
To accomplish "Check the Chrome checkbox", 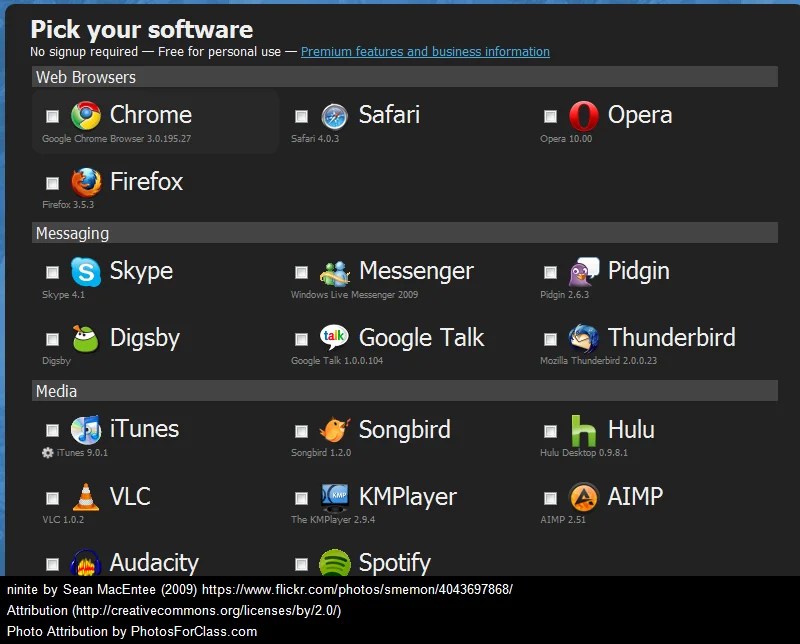I will point(53,116).
